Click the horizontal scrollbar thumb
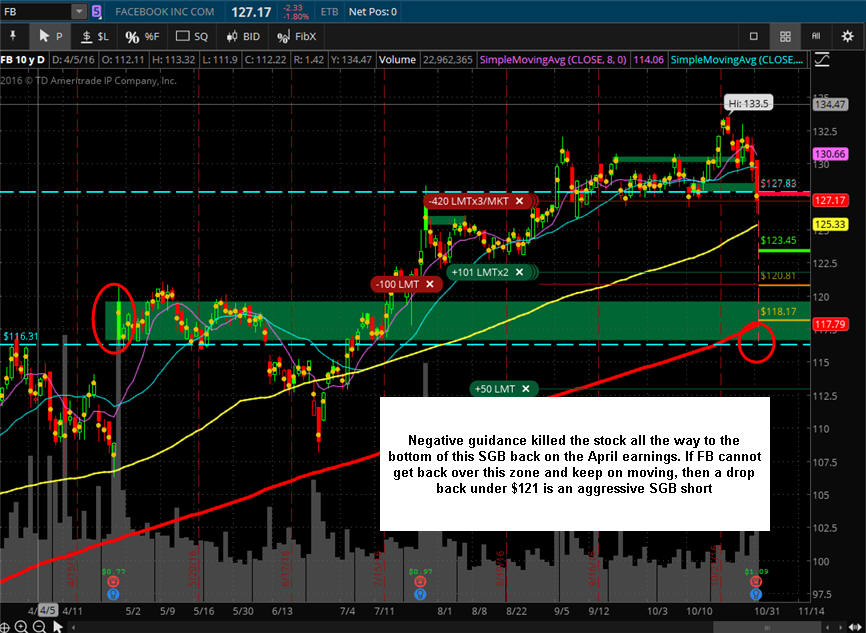Screen dimensions: 866x633 (x=769, y=627)
